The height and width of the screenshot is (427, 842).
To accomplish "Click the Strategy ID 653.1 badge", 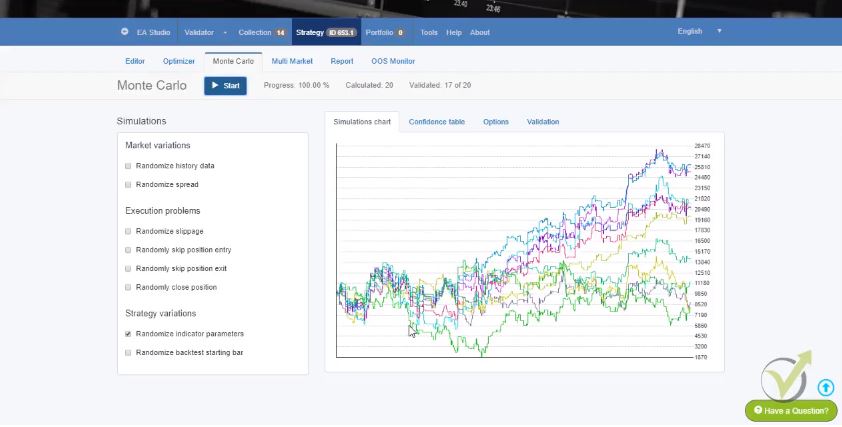I will [x=342, y=32].
